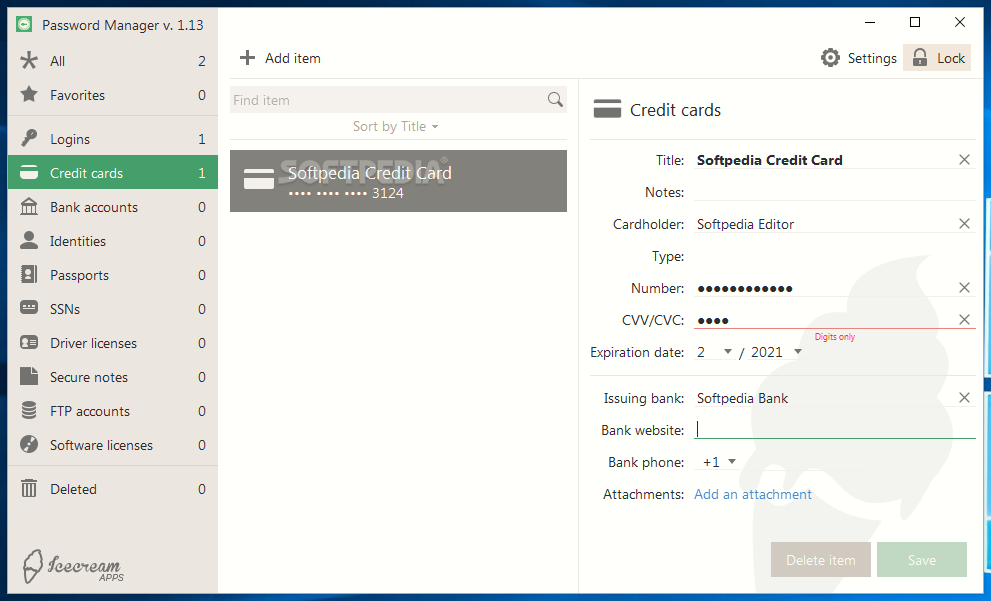Open the Passports category
991x601 pixels.
[x=112, y=275]
